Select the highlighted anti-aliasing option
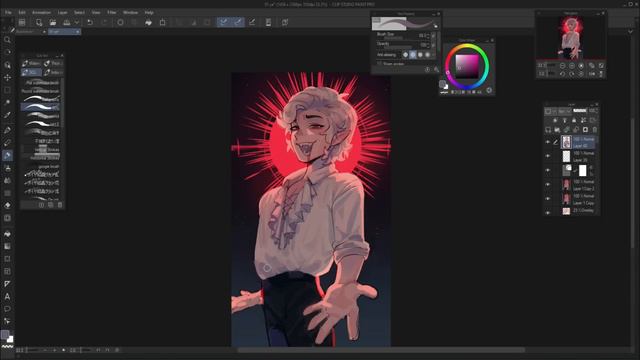640x360 pixels. click(413, 55)
